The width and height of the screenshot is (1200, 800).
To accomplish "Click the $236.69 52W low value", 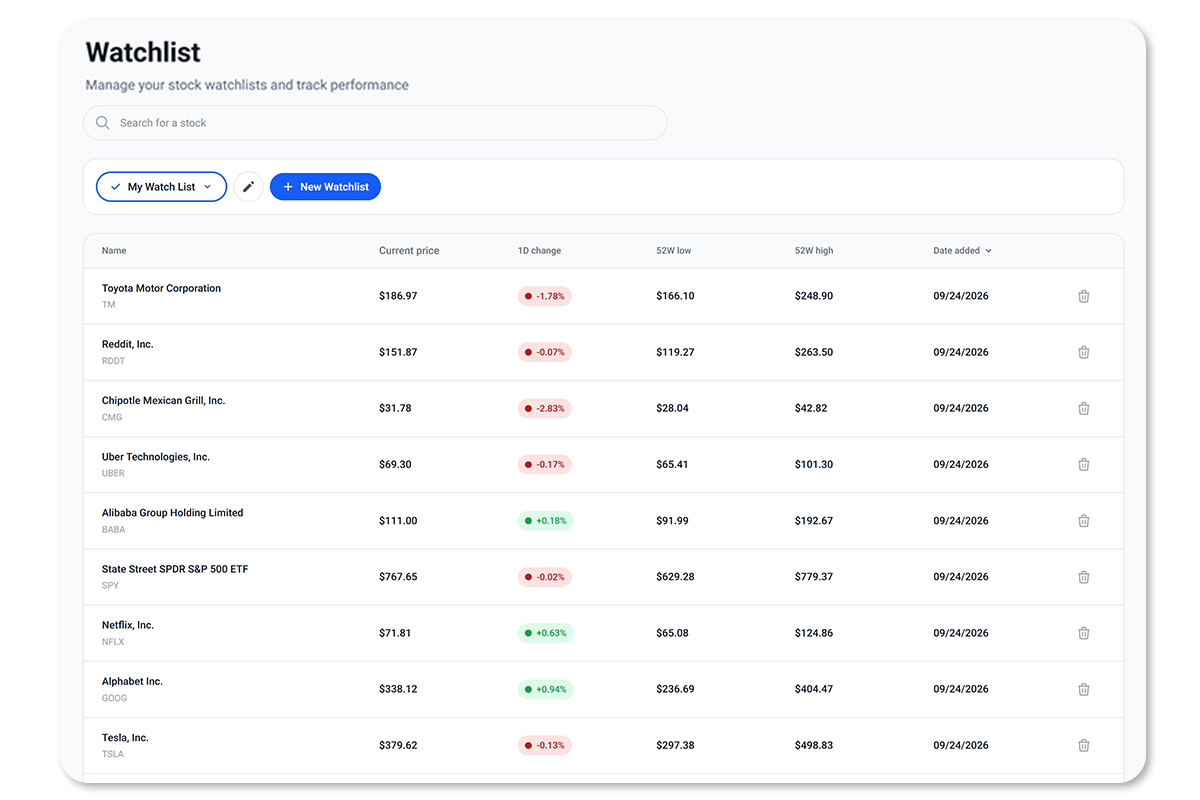I will click(x=675, y=689).
